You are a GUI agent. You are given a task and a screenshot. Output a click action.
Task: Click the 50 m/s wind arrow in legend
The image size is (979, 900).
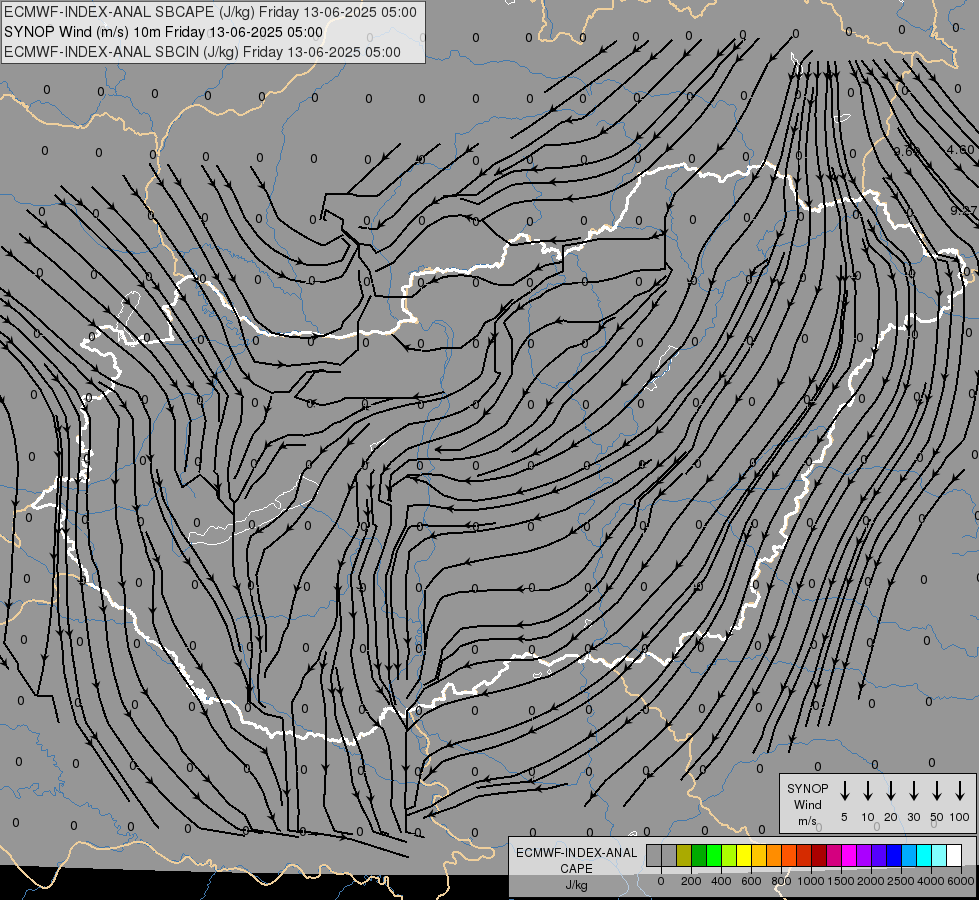click(x=937, y=791)
